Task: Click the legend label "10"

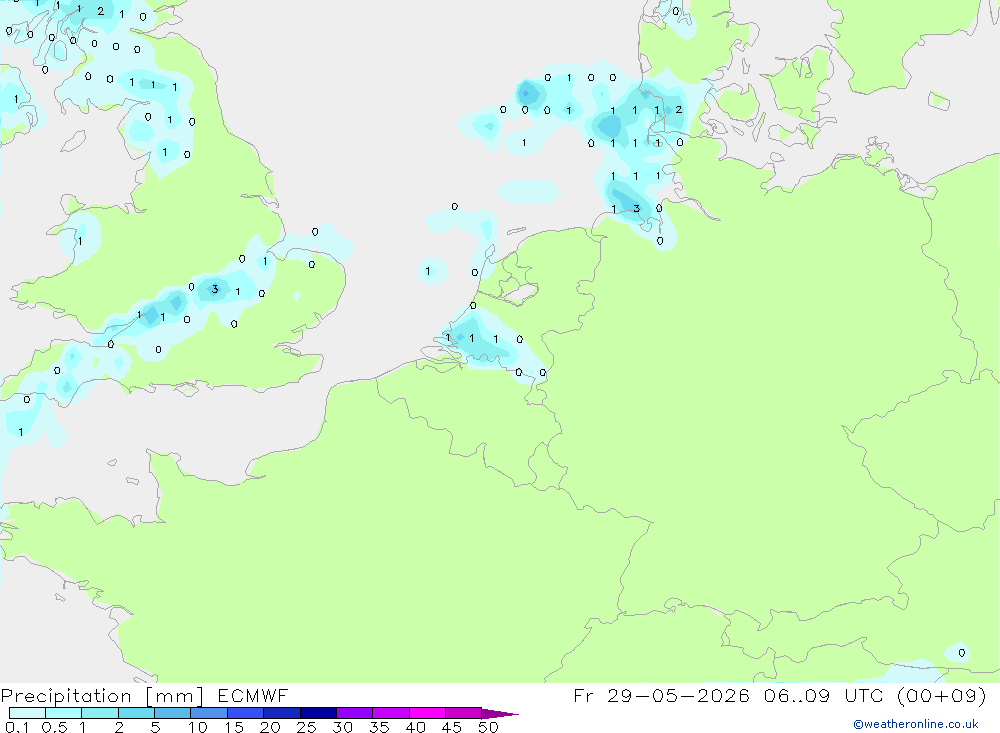Action: point(197,727)
